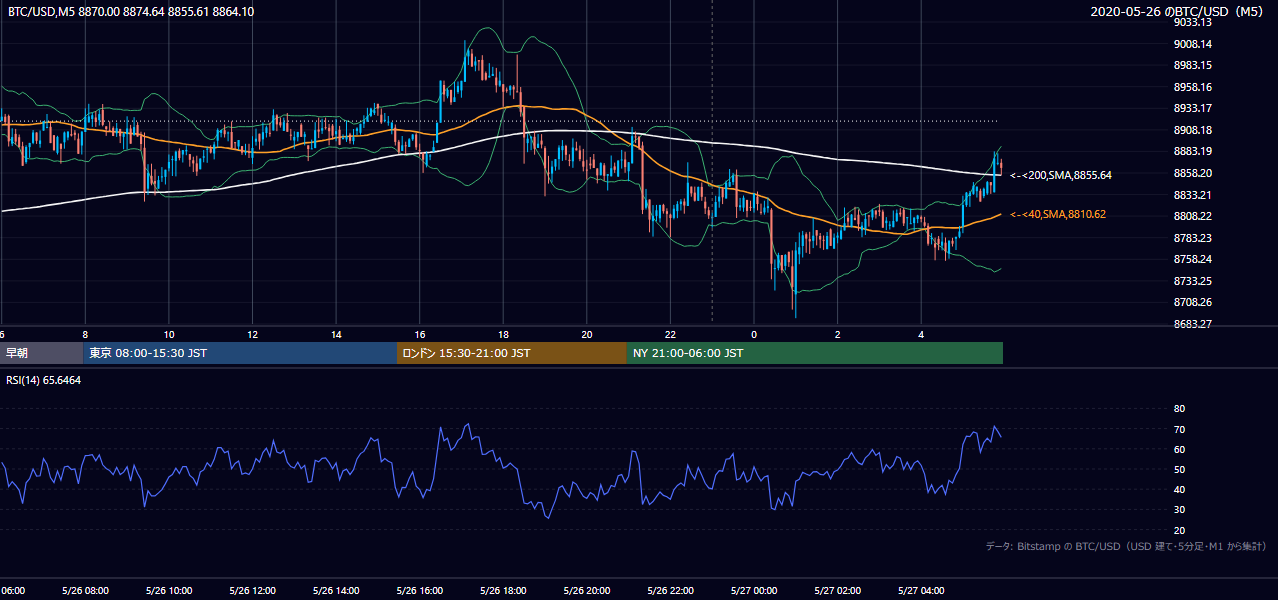The image size is (1278, 600).
Task: Click the hour 22 tick under price chart
Action: (x=671, y=334)
